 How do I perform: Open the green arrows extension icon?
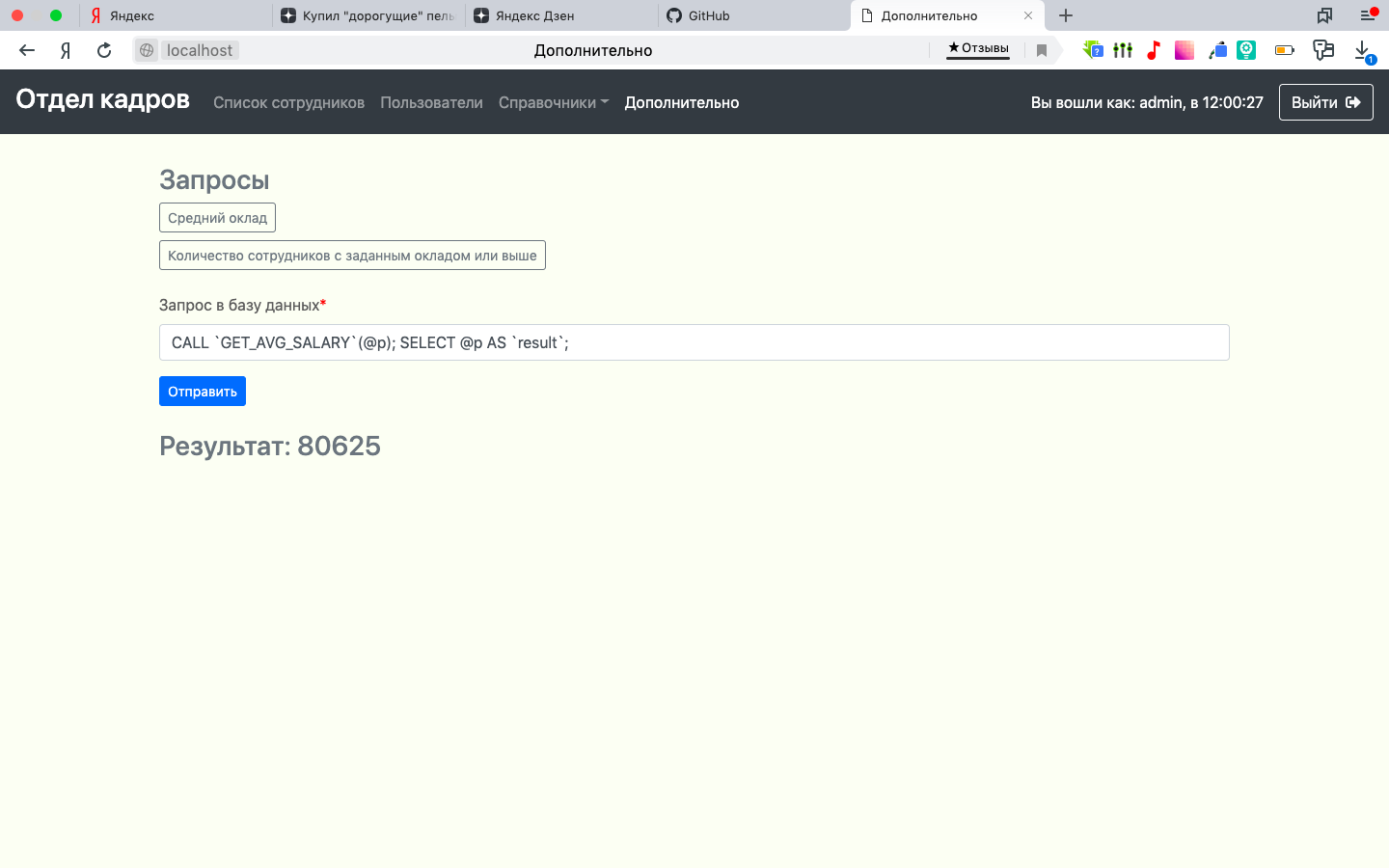coord(1092,50)
